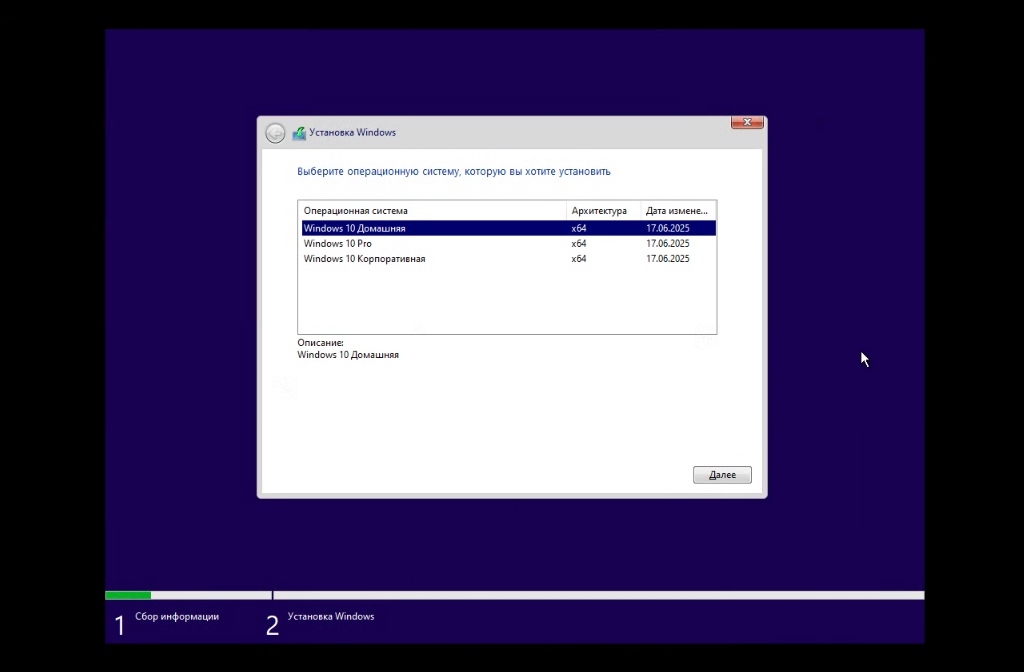
Task: Click the Описание label
Action: pos(320,342)
